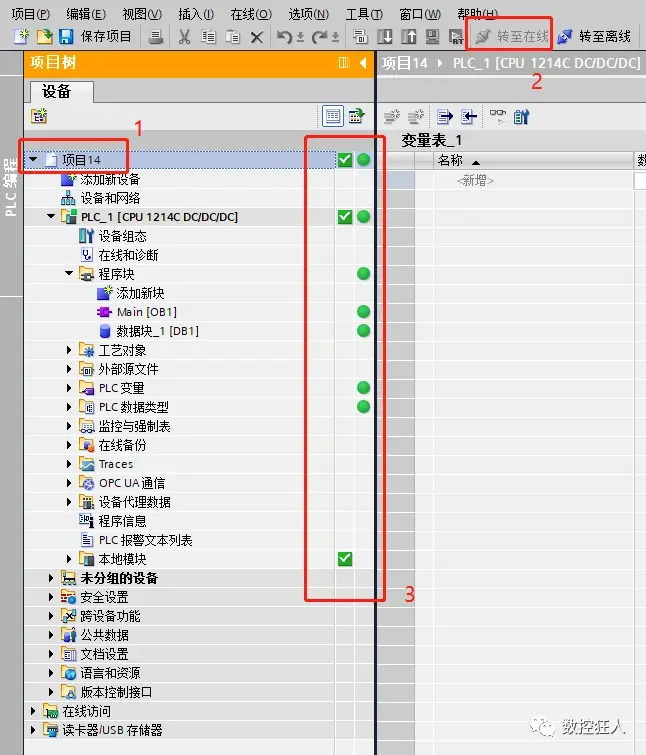The height and width of the screenshot is (755, 646).
Task: Click the export tags icon
Action: pos(445,117)
